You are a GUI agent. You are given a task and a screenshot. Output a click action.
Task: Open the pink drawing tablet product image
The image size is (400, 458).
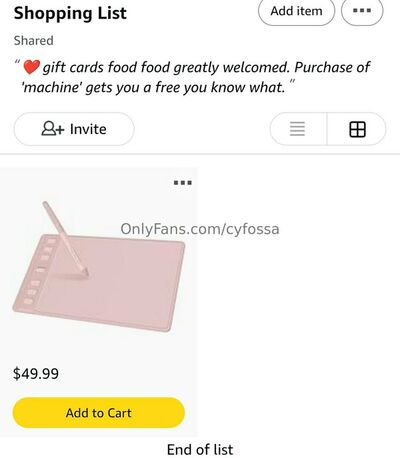click(x=99, y=267)
